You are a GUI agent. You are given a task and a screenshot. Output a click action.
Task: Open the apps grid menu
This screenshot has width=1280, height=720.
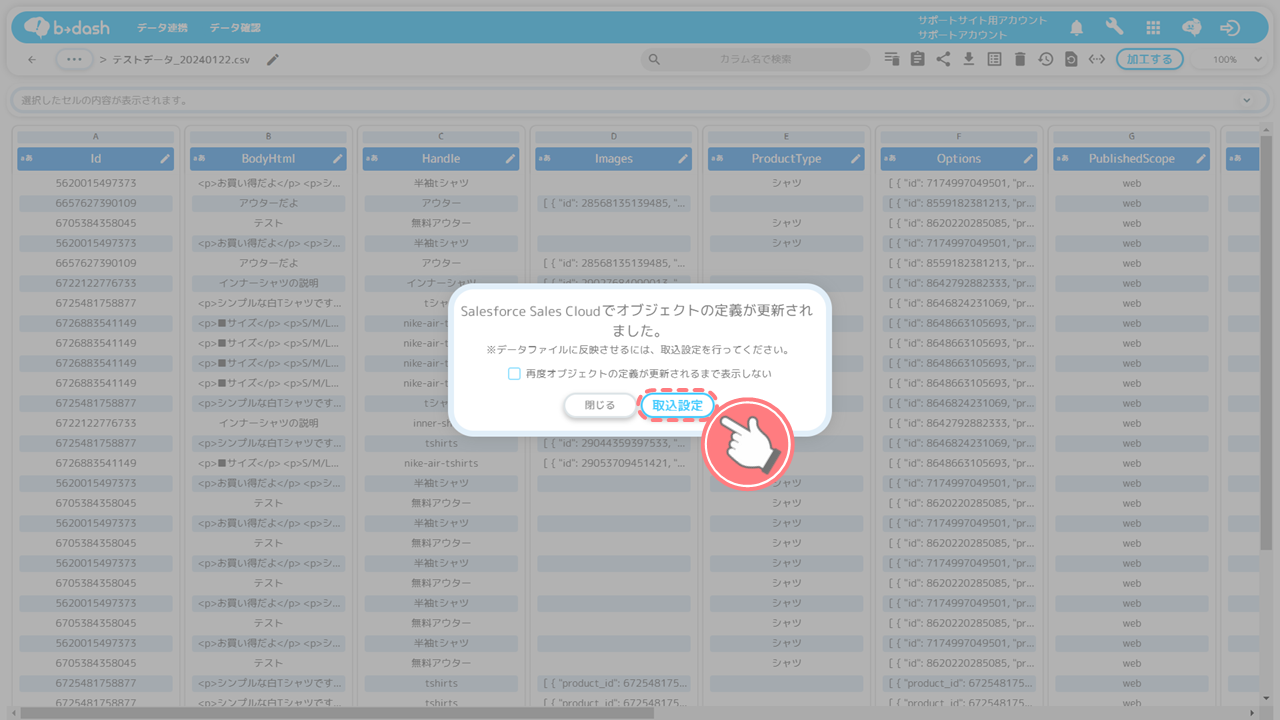pos(1153,28)
